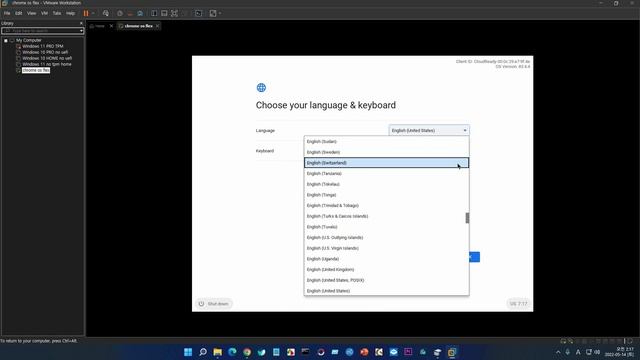The width and height of the screenshot is (640, 360).
Task: Open Snapshot Manager toolbar icon
Action: click(x=140, y=13)
